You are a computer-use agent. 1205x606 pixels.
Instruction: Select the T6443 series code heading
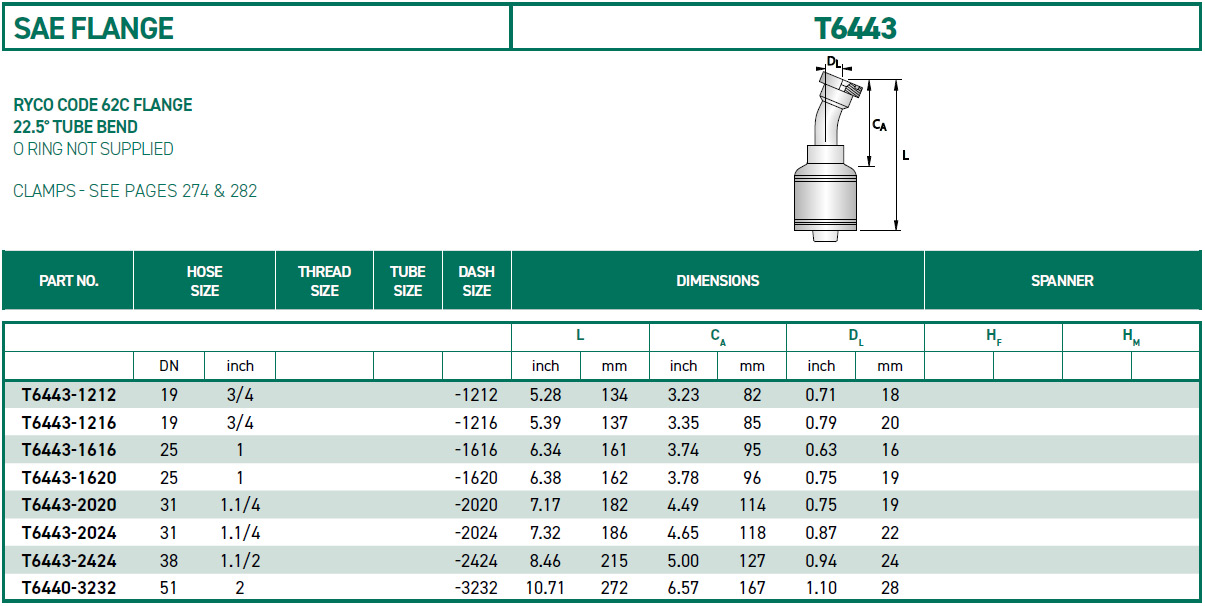[856, 28]
